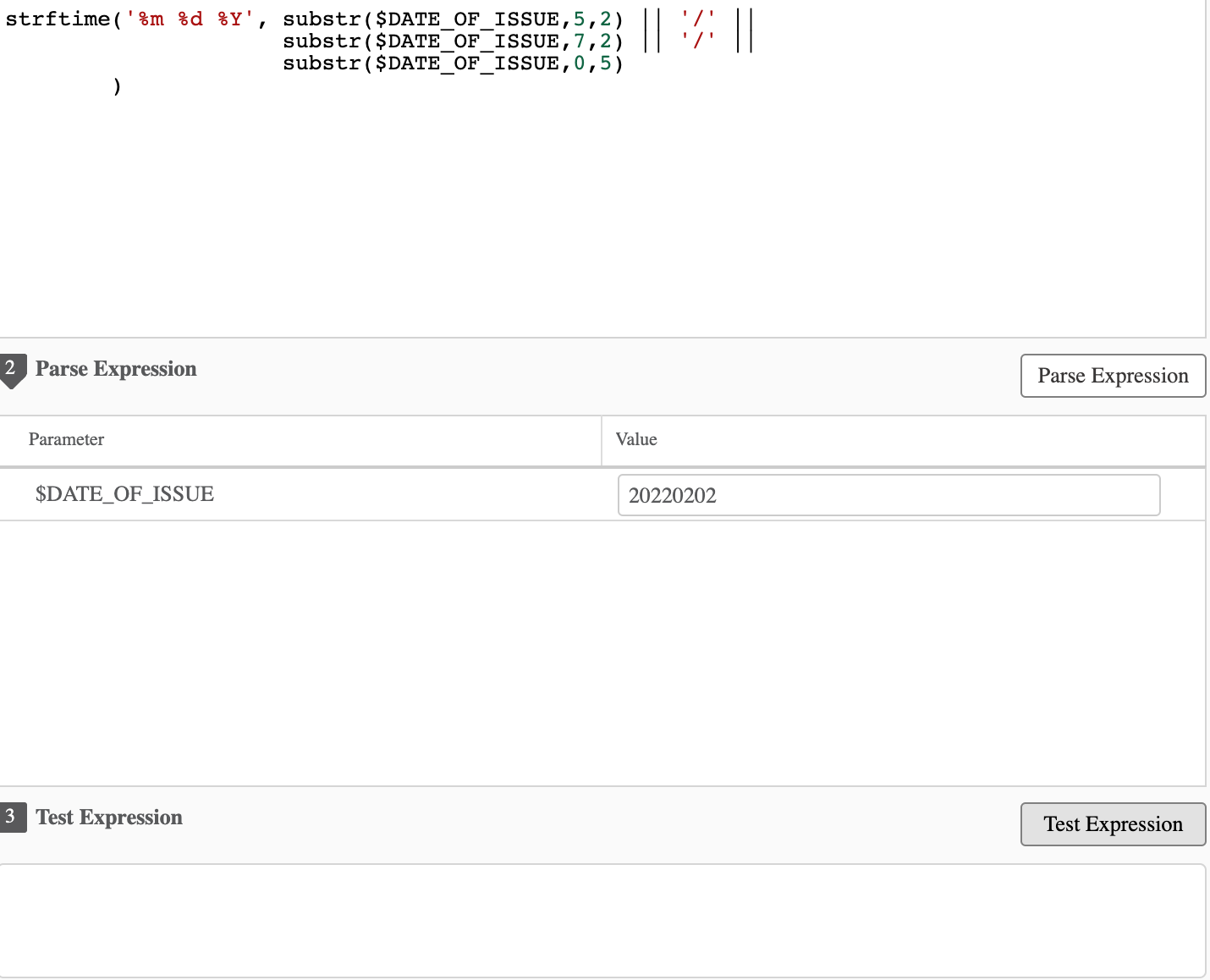Click the substr($DATE_OF_ISSUE,0,5) code line
Image resolution: width=1210 pixels, height=980 pixels.
point(453,63)
